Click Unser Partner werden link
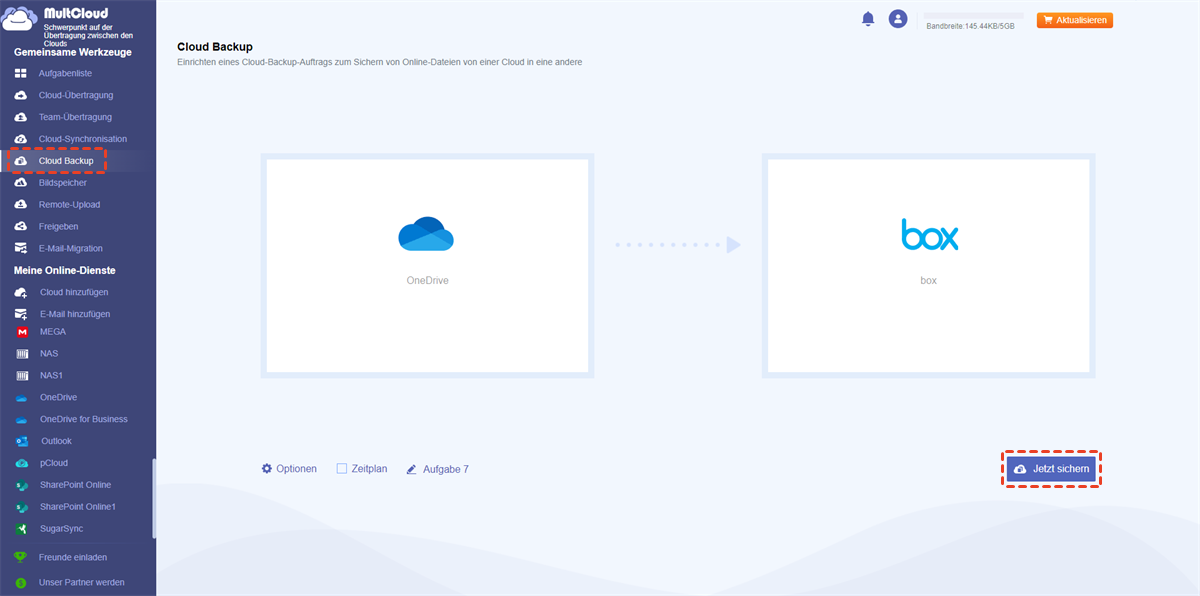The width and height of the screenshot is (1200, 596). tap(82, 582)
